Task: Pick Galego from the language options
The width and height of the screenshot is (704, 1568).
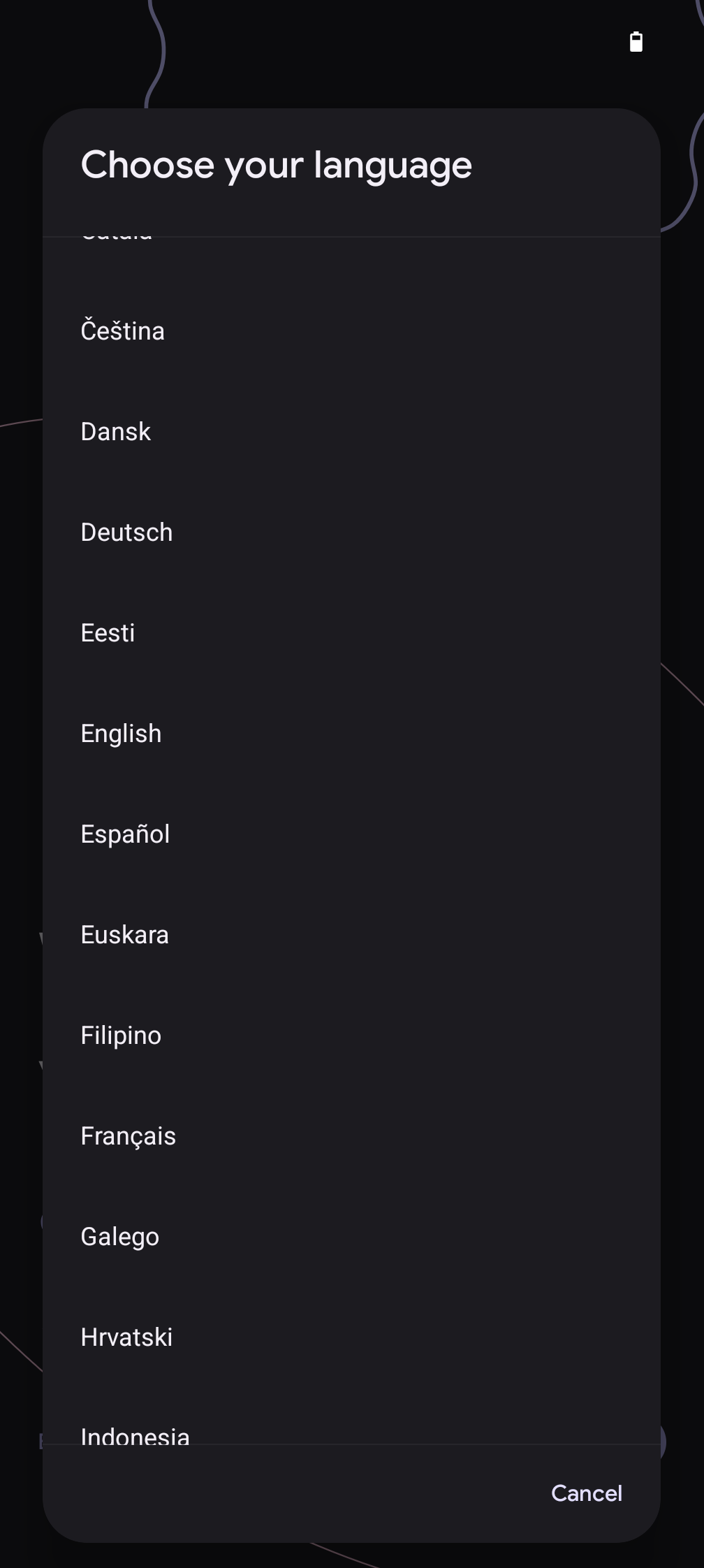Action: tap(119, 1237)
